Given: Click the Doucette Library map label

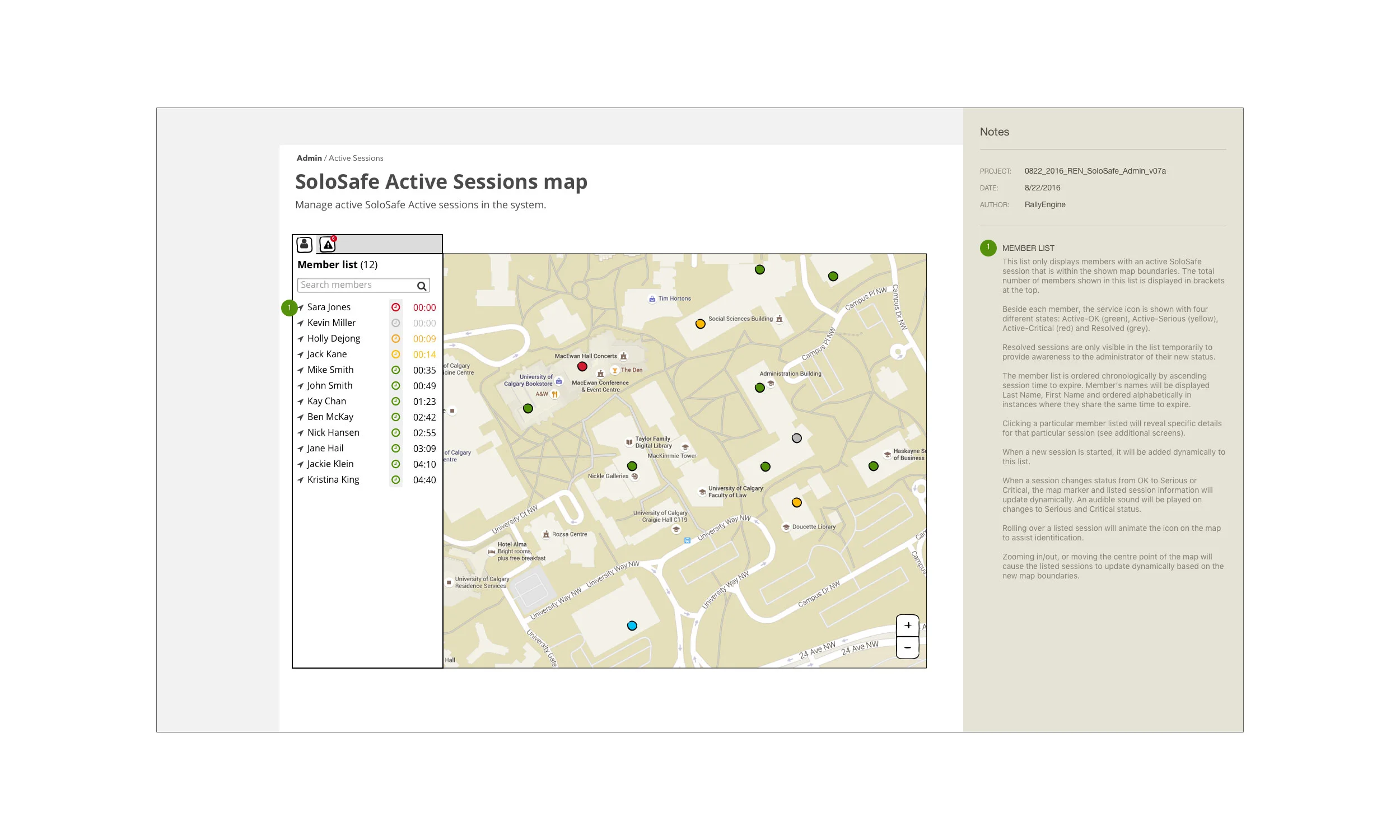Looking at the screenshot, I should tap(814, 527).
